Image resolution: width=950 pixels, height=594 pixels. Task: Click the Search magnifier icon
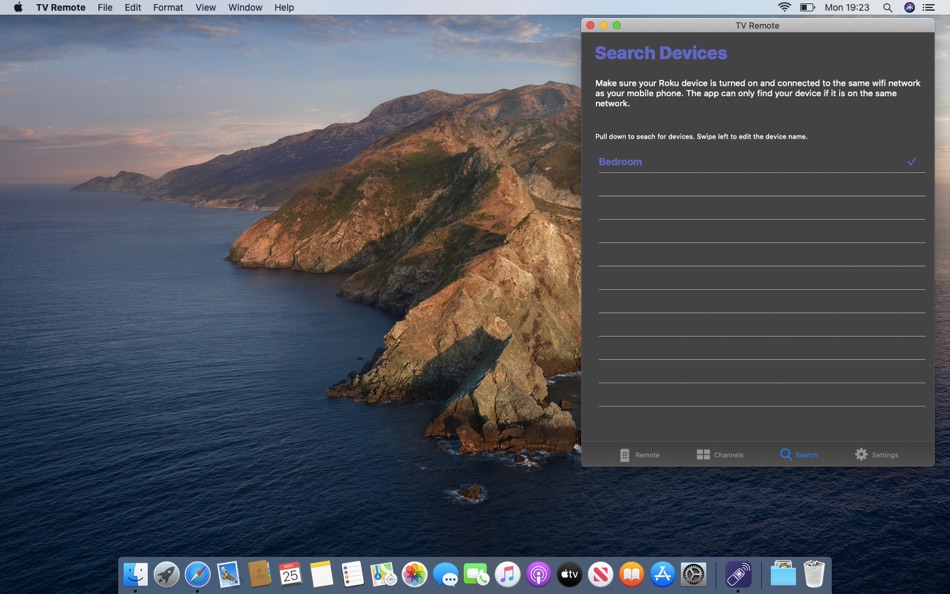click(784, 454)
